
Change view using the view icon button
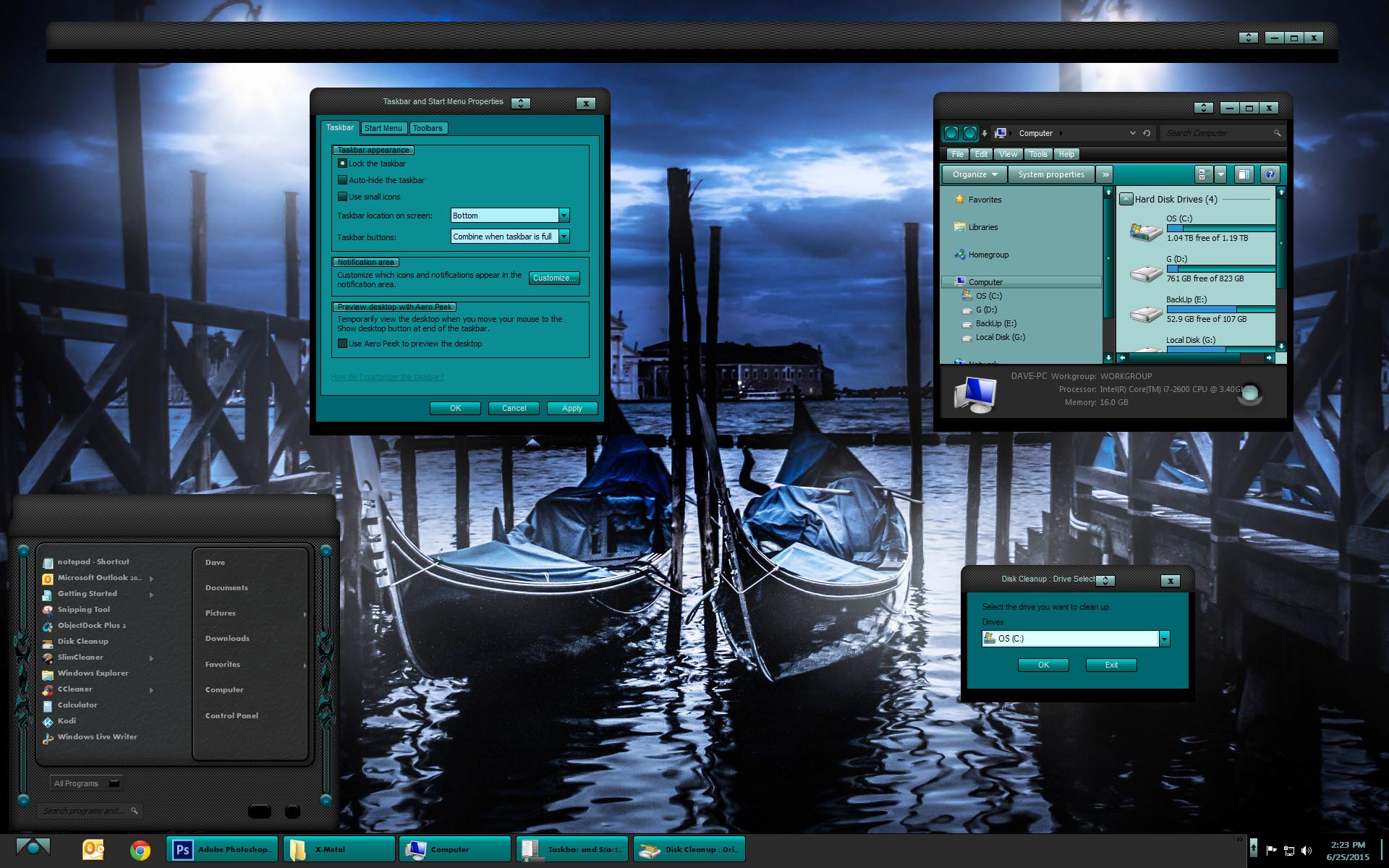[1203, 174]
